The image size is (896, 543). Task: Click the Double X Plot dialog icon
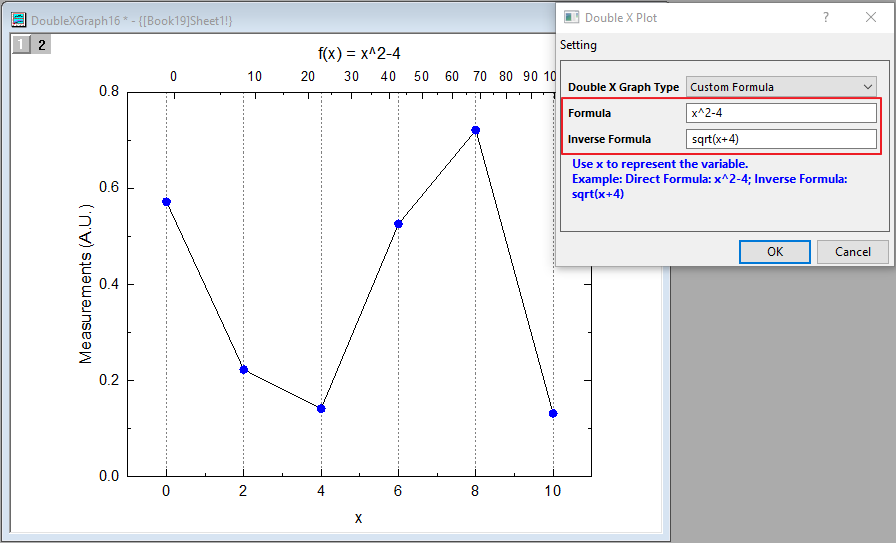point(571,17)
